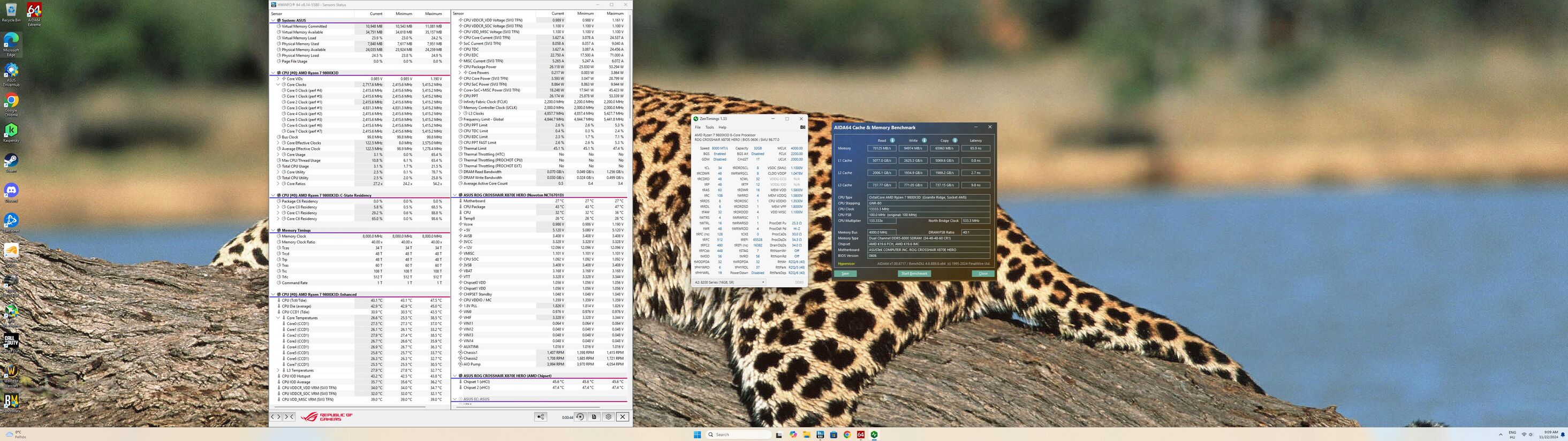Take ZenTimings screenshot with camera icon
Viewport: 1568px width, 441px height.
tap(802, 127)
